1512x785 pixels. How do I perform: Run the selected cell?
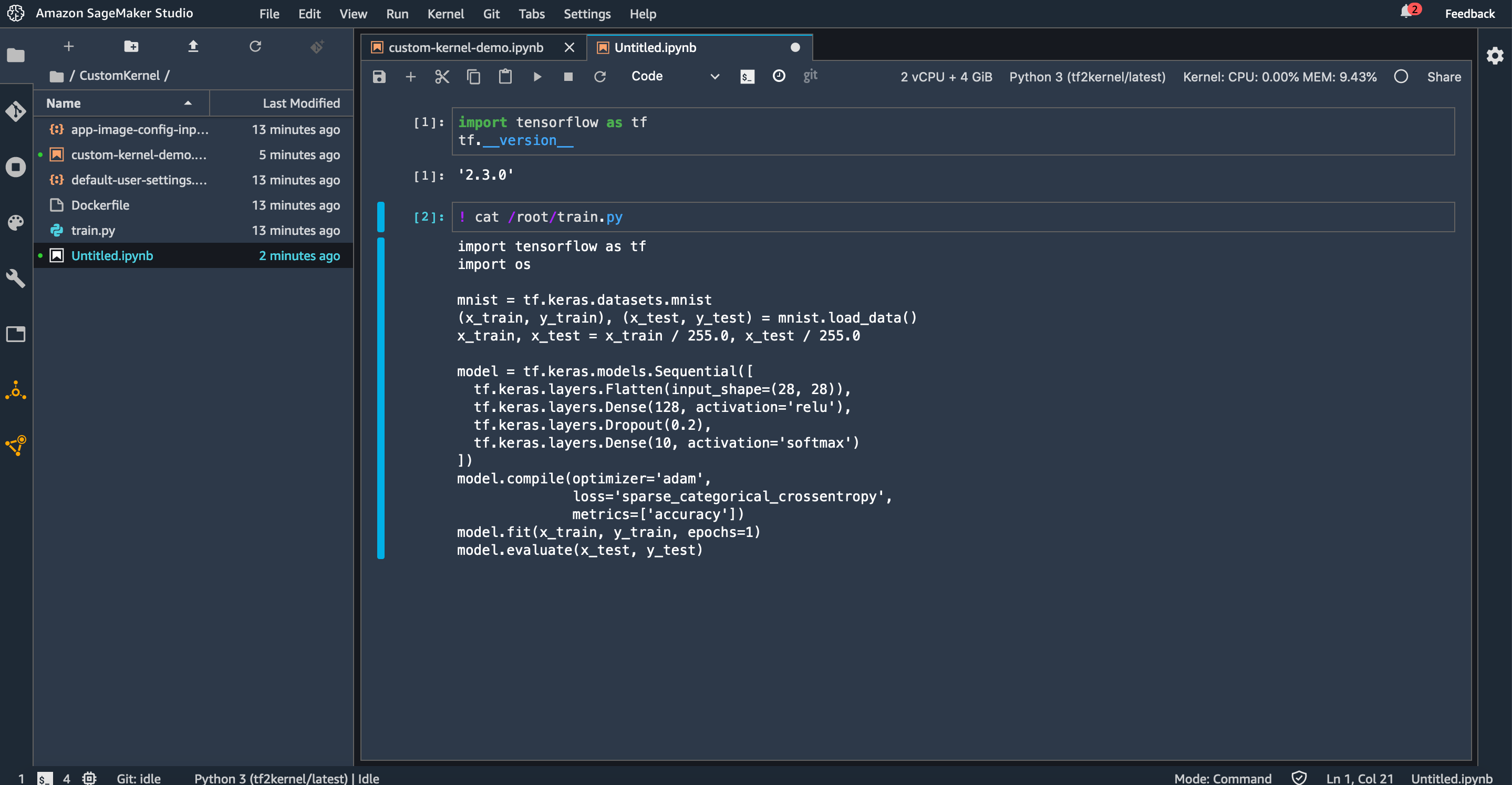point(537,77)
